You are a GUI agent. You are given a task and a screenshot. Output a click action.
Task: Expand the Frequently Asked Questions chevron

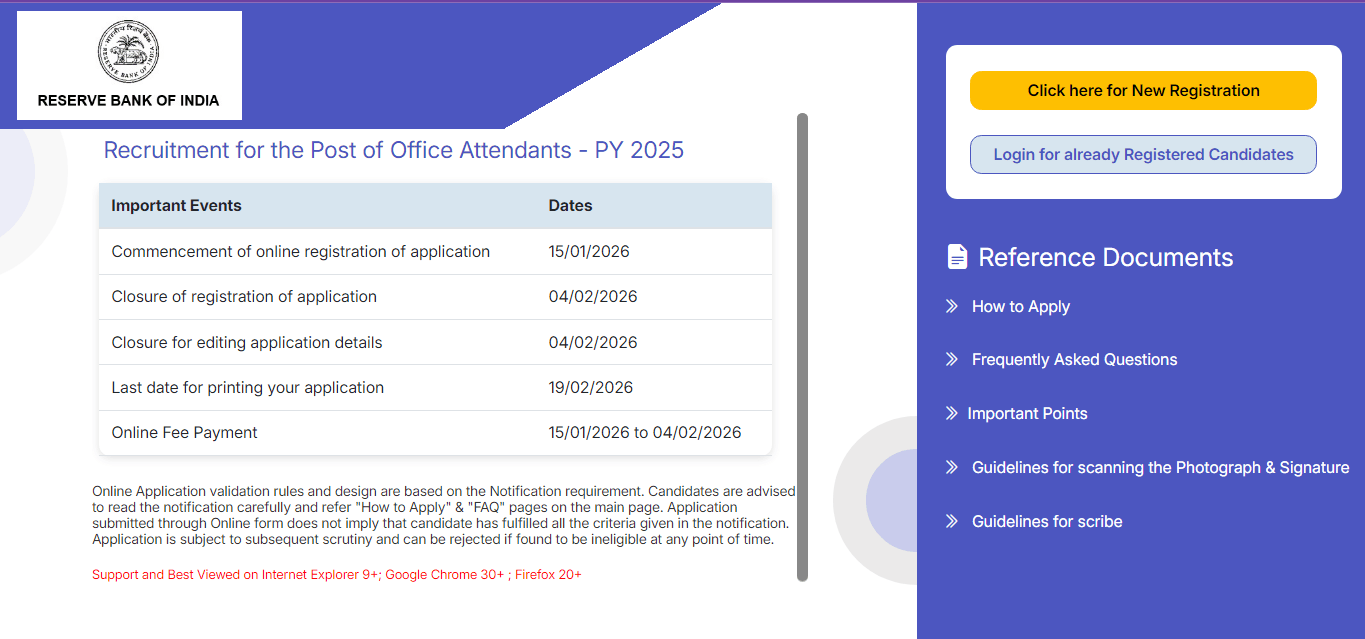pos(950,359)
